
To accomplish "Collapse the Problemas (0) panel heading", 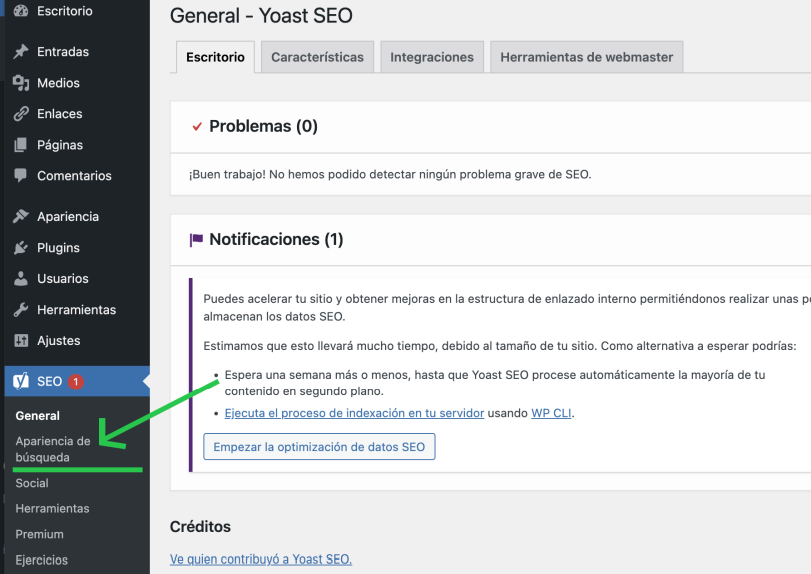I will [263, 126].
